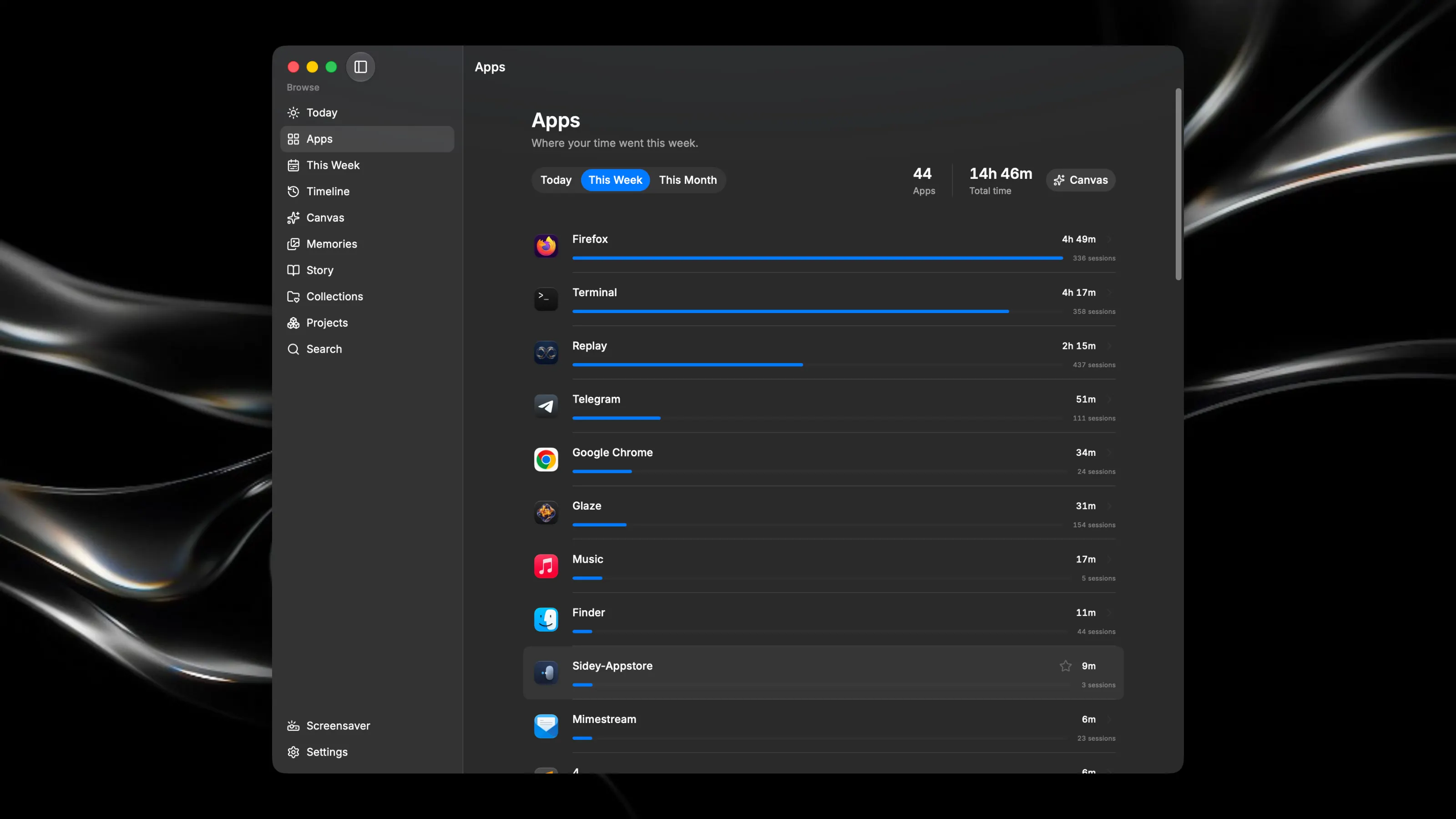Open Projects label in the sidebar
Image resolution: width=1456 pixels, height=819 pixels.
tap(327, 323)
